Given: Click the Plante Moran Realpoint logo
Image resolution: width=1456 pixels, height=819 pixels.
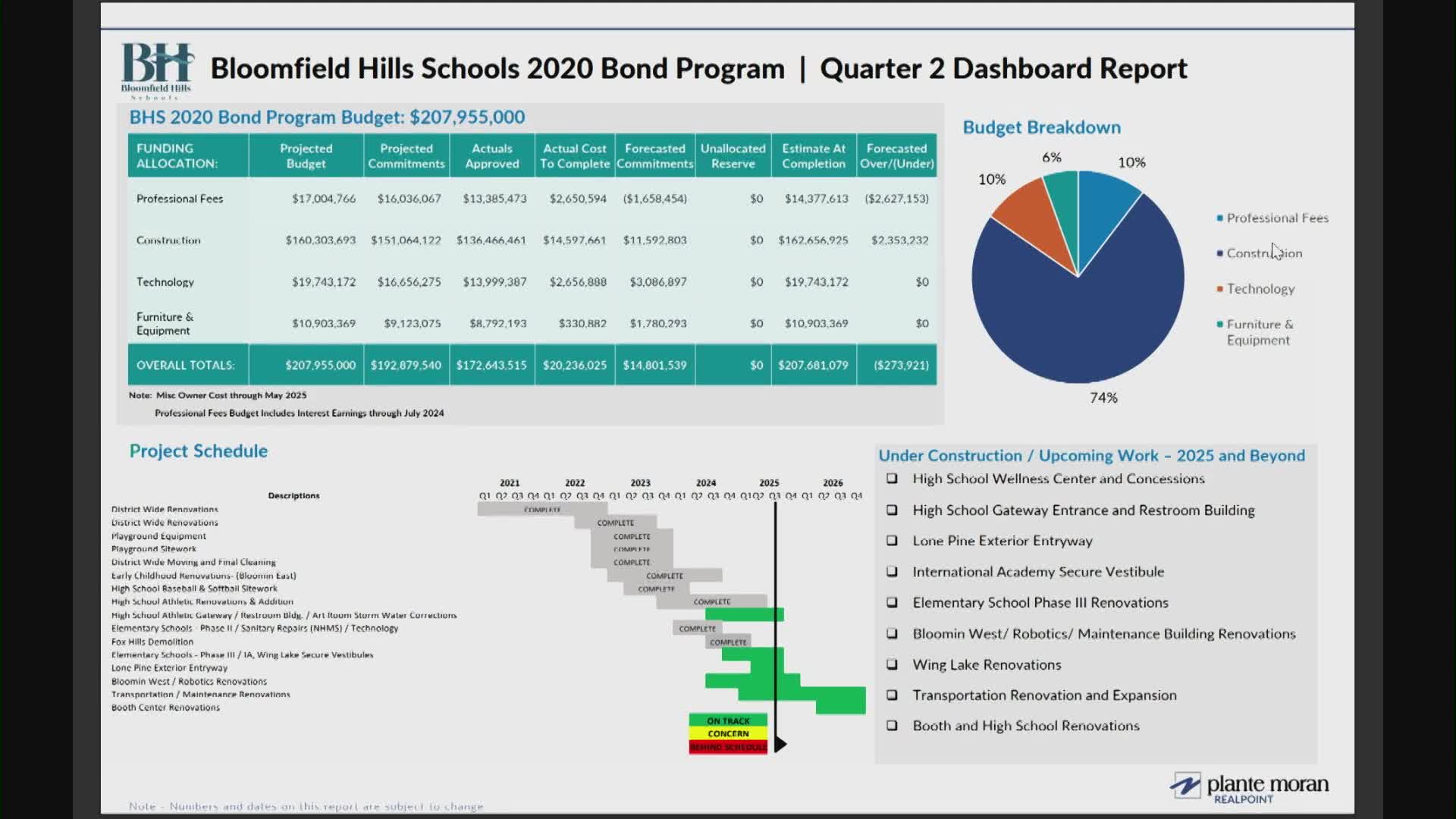Looking at the screenshot, I should tap(1249, 787).
